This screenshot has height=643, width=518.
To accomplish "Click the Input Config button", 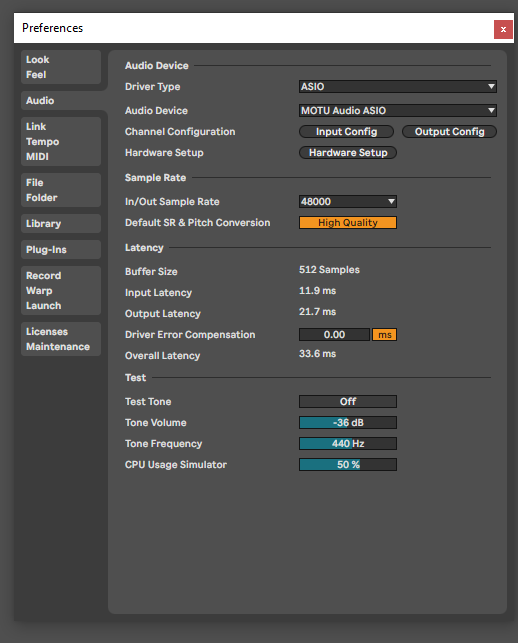I will (x=346, y=132).
